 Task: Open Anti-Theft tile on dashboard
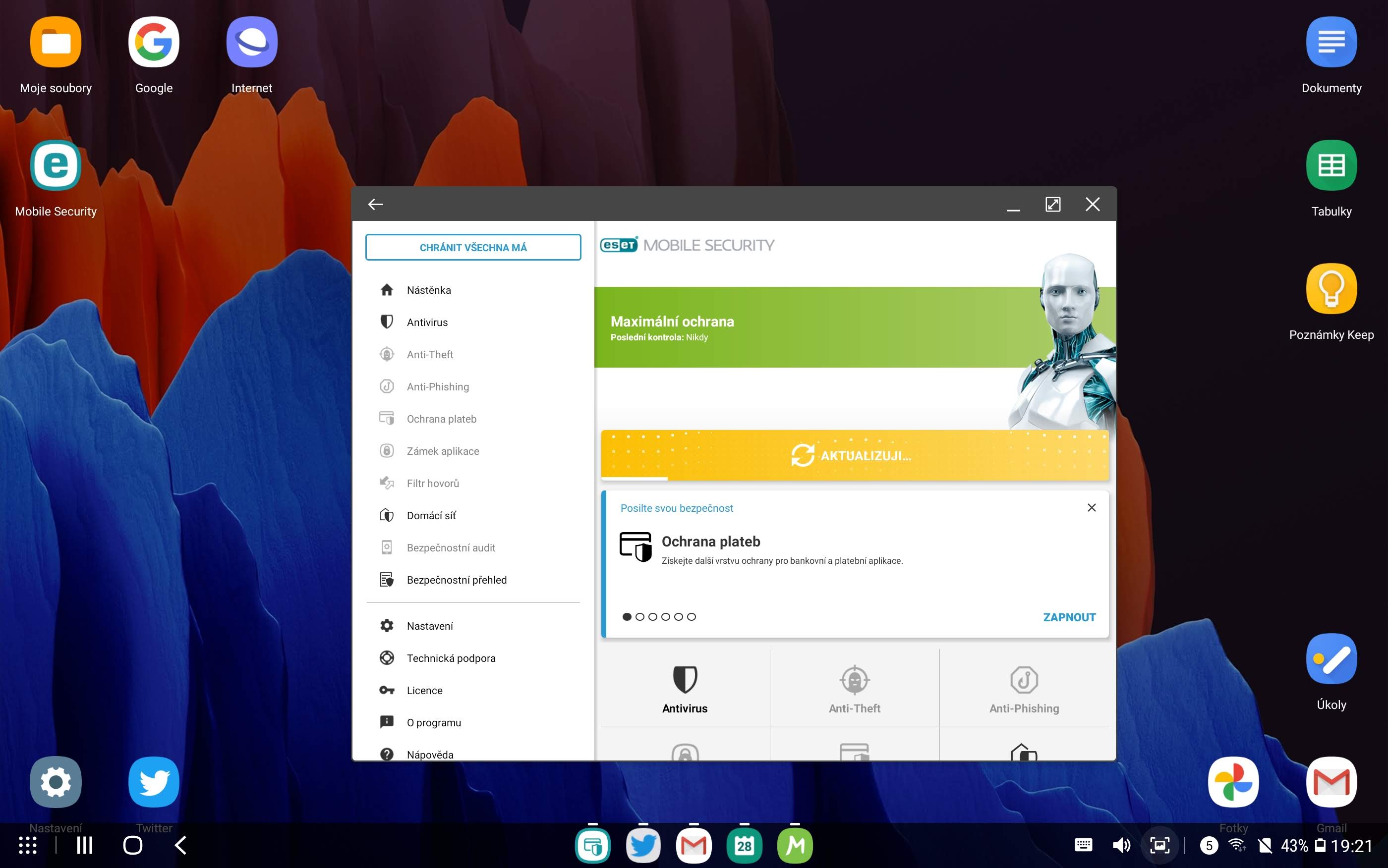[855, 688]
